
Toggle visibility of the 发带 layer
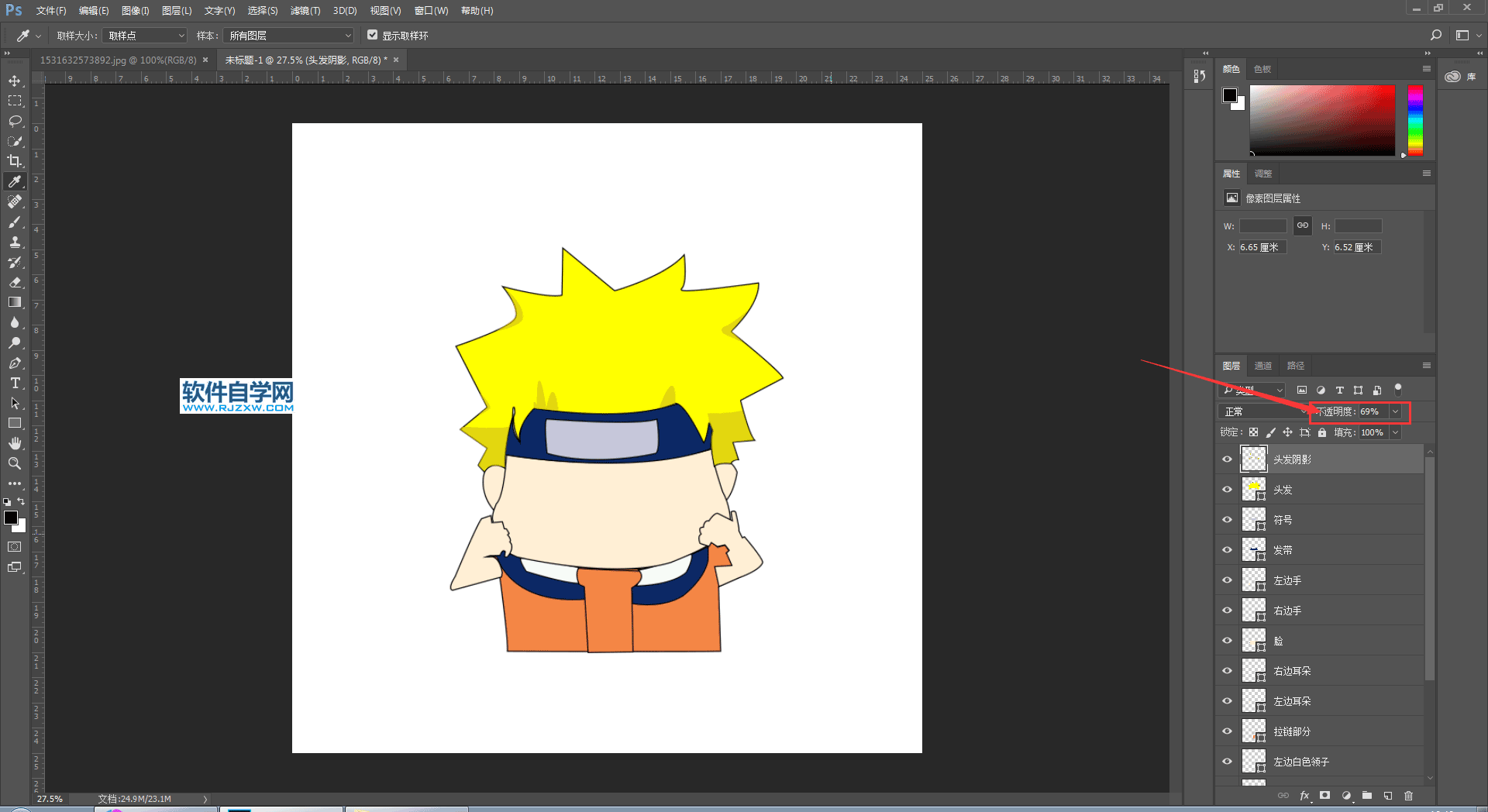1227,550
